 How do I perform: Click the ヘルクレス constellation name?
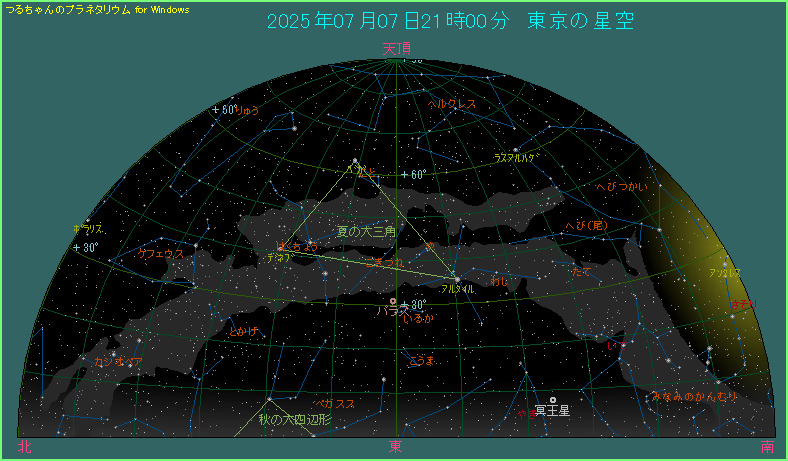pyautogui.click(x=452, y=103)
